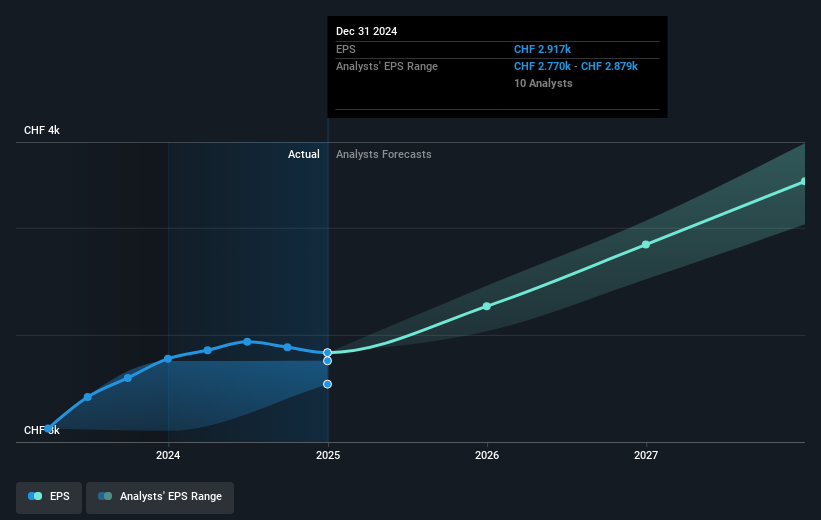Click the 'Actual' section label
Viewport: 821px width, 520px height.
pos(304,154)
